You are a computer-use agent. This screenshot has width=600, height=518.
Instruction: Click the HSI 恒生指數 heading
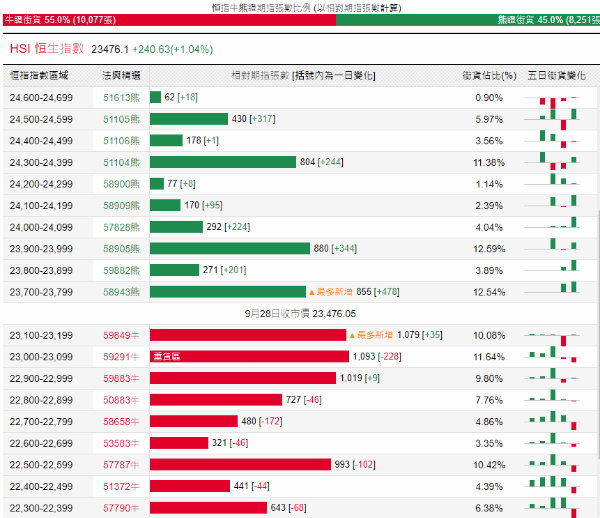tap(47, 49)
